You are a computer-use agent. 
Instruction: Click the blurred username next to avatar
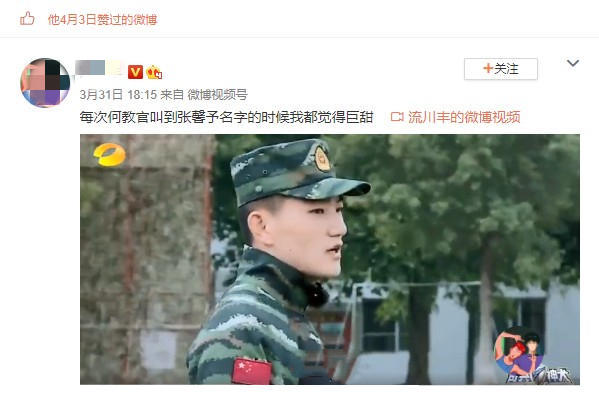pos(98,68)
